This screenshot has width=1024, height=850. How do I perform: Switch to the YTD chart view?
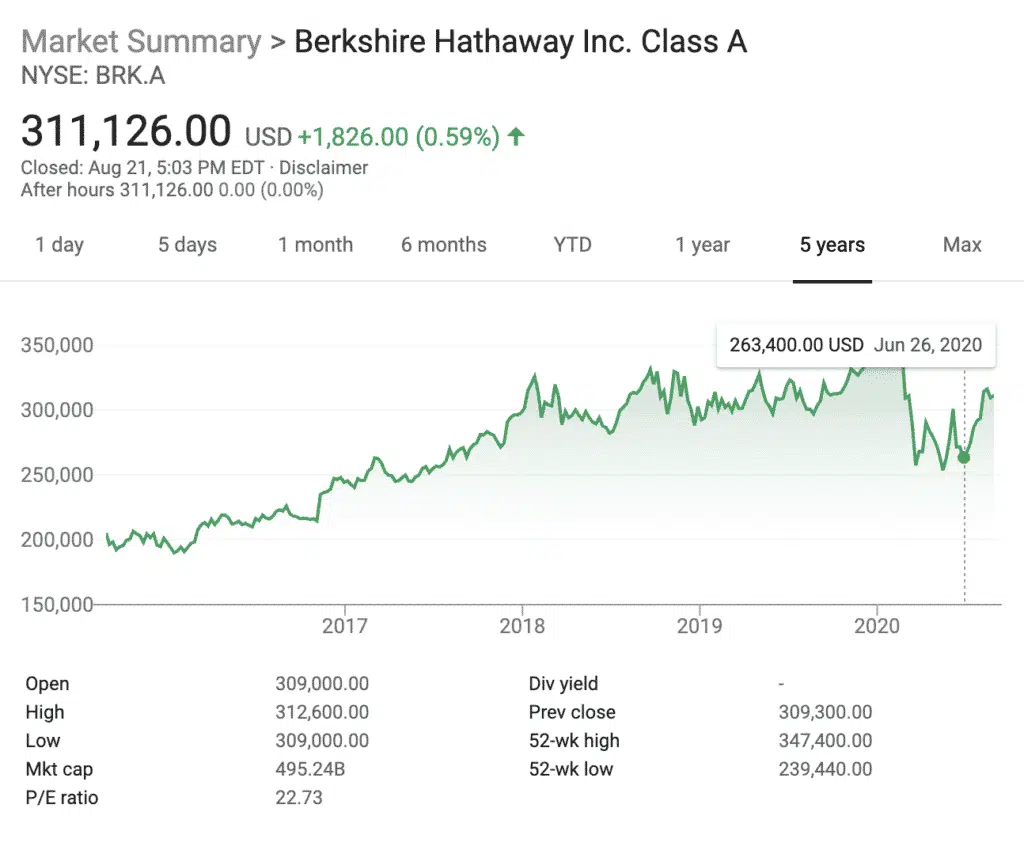coord(571,244)
